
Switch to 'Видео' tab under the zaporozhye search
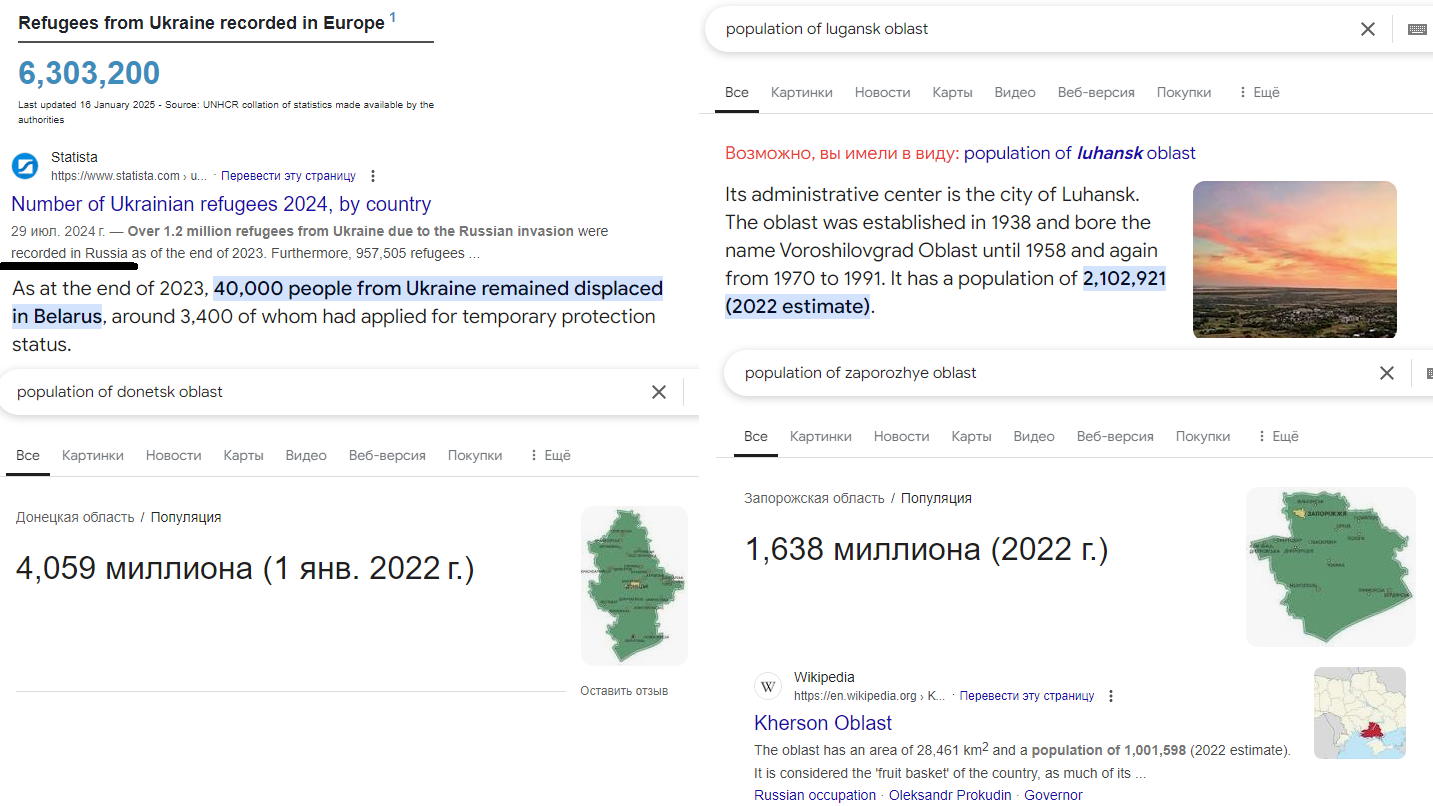[x=1034, y=436]
